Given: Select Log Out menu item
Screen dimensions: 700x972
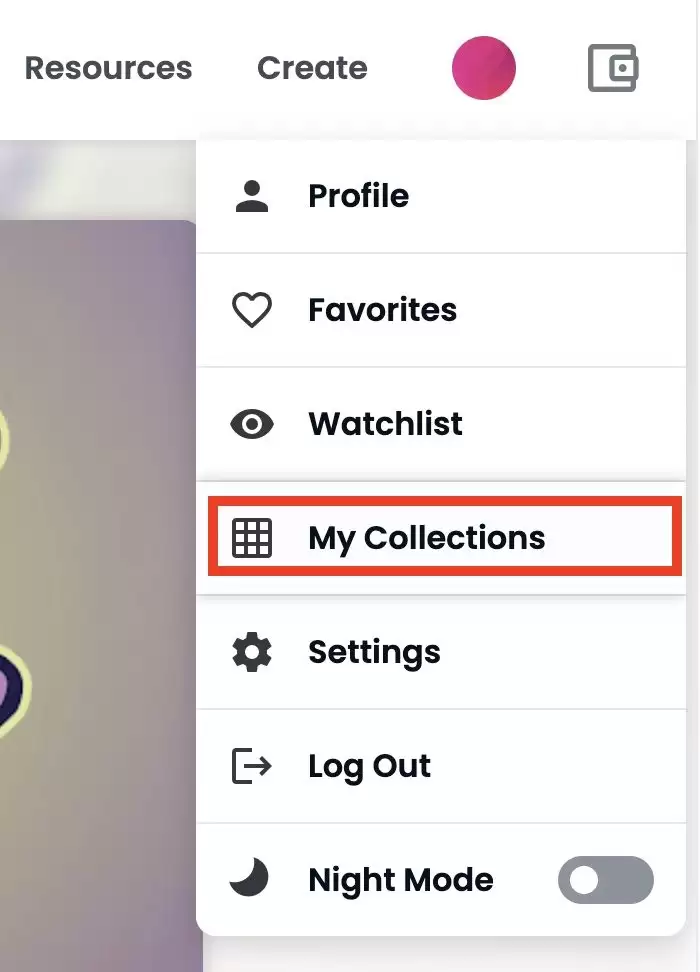Looking at the screenshot, I should click(369, 766).
